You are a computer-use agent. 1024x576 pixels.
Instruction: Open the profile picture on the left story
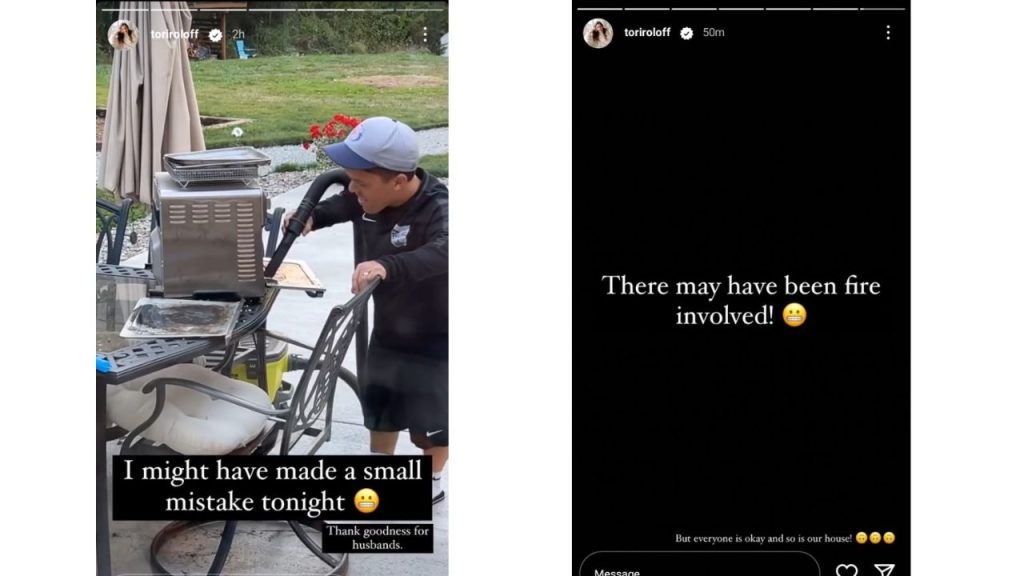123,35
